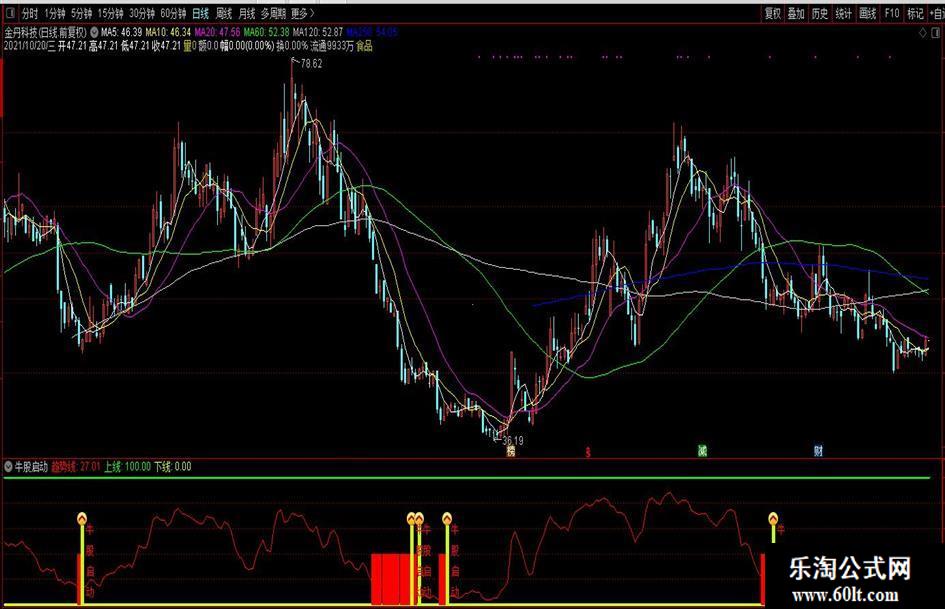Click the MA120: 52.87 value
Image resolution: width=945 pixels, height=609 pixels.
pyautogui.click(x=318, y=32)
